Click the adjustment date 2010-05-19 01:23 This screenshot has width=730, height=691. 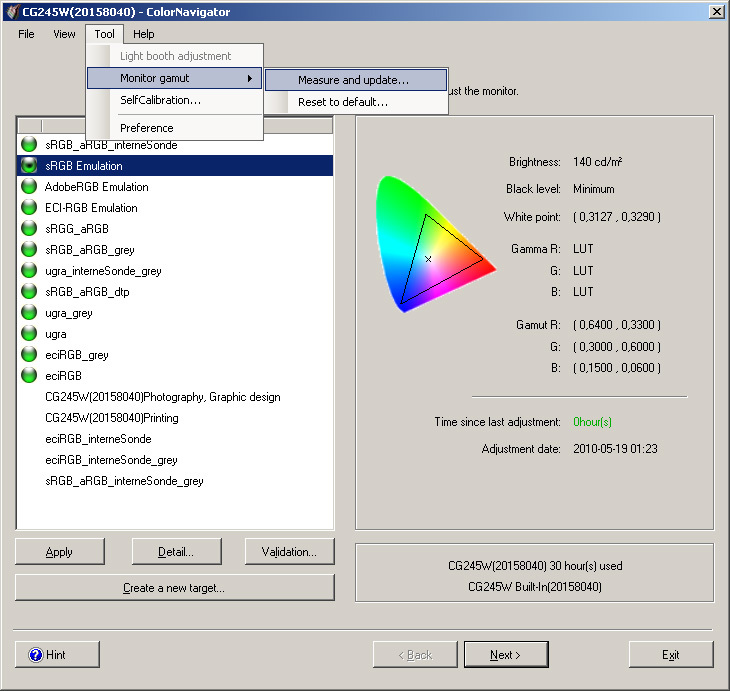615,449
